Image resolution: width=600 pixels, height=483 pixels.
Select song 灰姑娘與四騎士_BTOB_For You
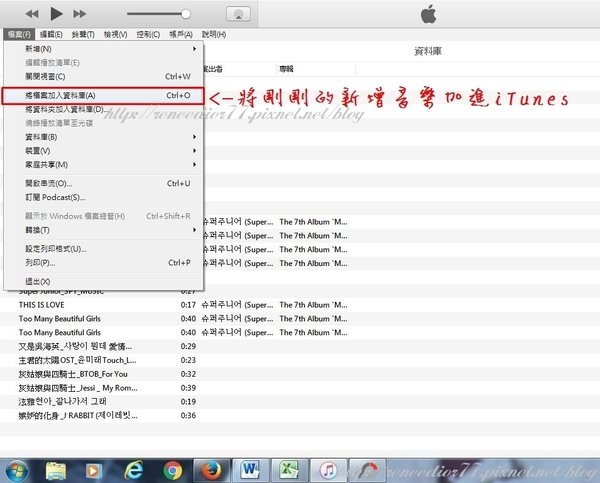point(73,374)
